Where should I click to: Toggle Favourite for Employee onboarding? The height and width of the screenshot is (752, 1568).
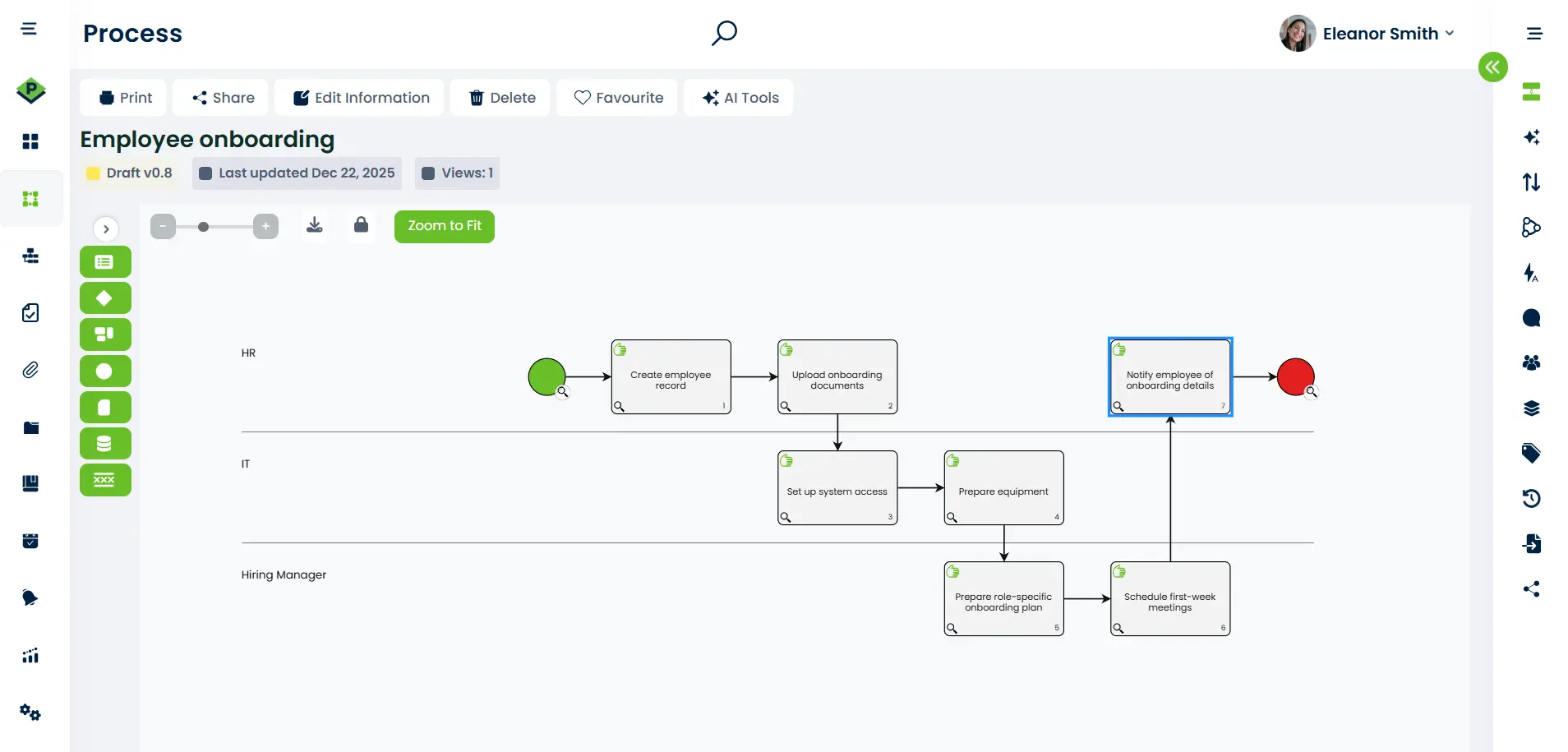pyautogui.click(x=617, y=97)
